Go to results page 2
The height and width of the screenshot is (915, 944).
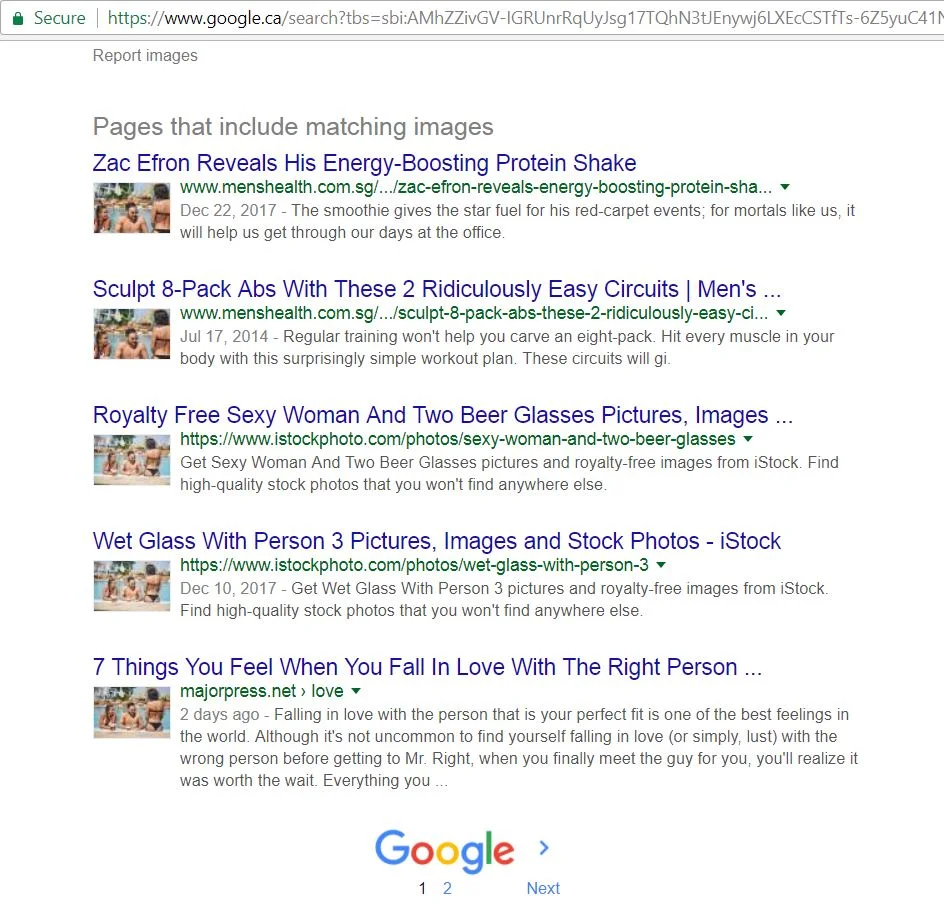pyautogui.click(x=447, y=888)
